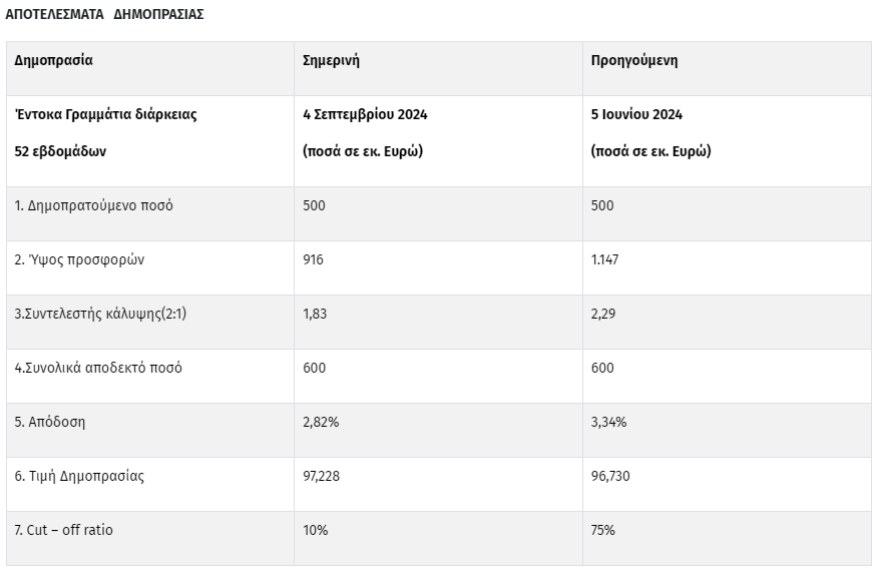The width and height of the screenshot is (880, 577).
Task: Click the yield value 3,34%
Action: coord(610,421)
